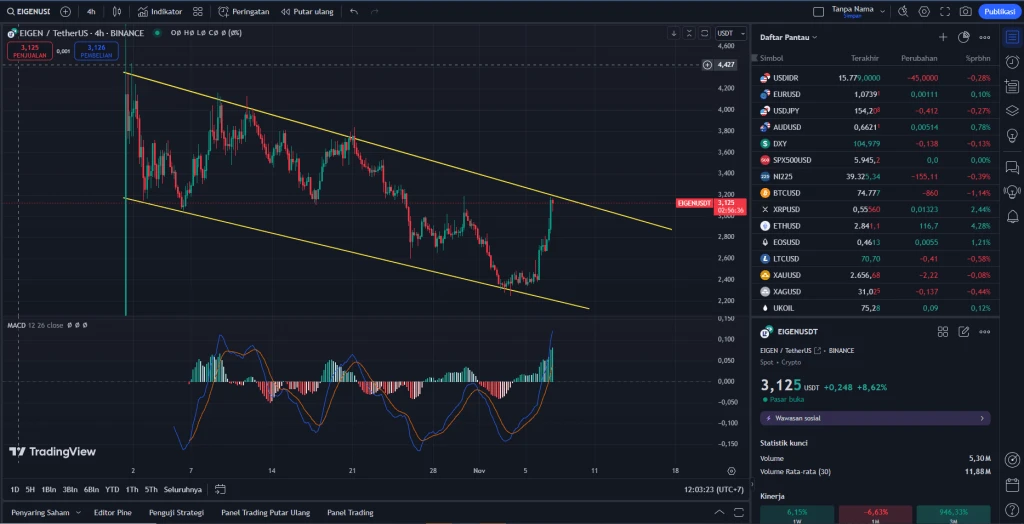
Task: Click the sync button next to USDT
Action: [x=705, y=33]
